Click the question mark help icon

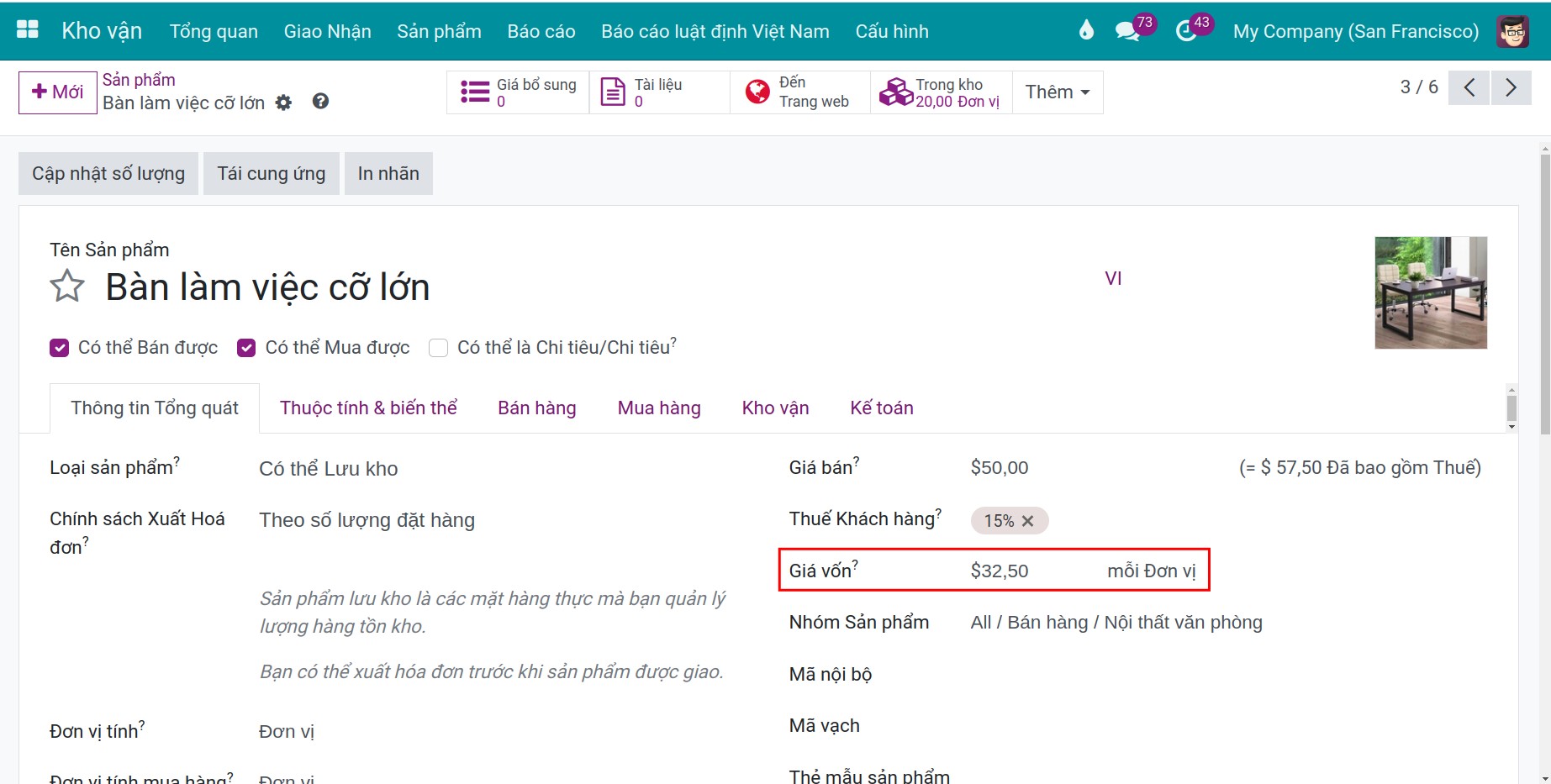[320, 102]
